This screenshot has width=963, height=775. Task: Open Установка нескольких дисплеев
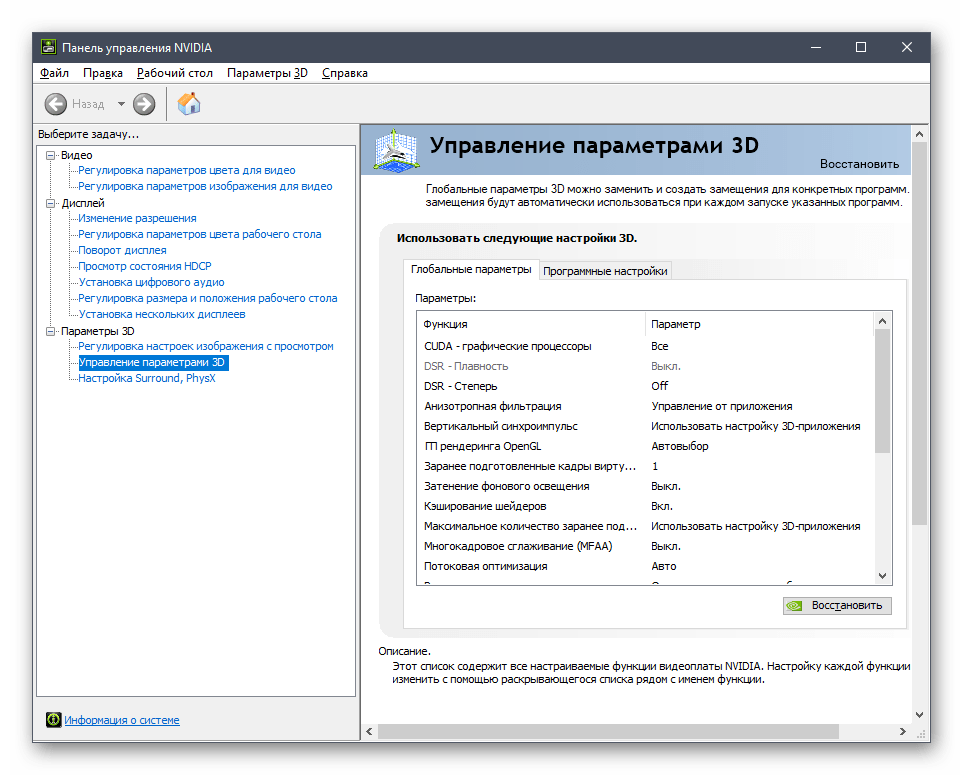click(x=162, y=314)
